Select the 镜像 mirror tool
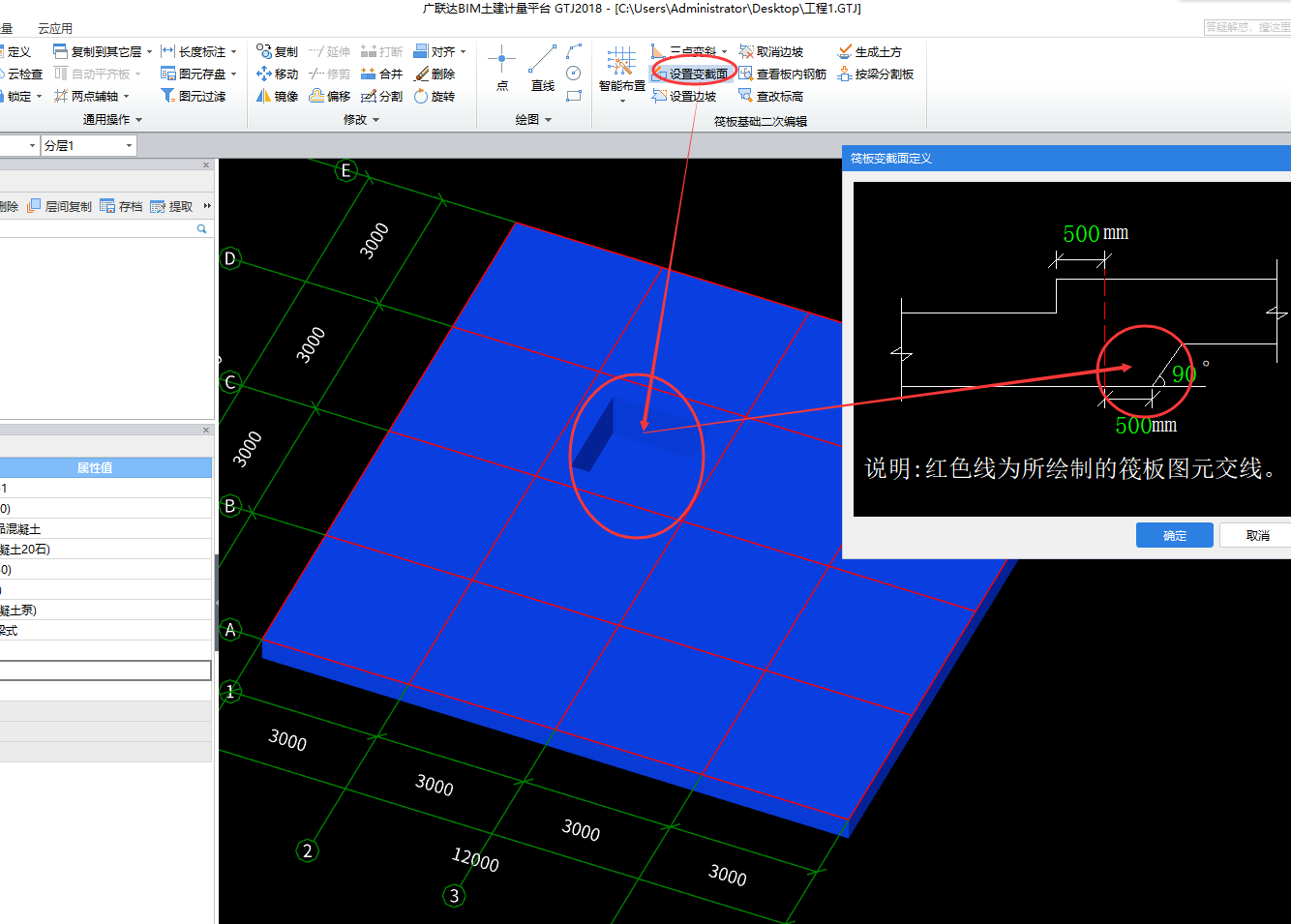The height and width of the screenshot is (924, 1291). 278,97
